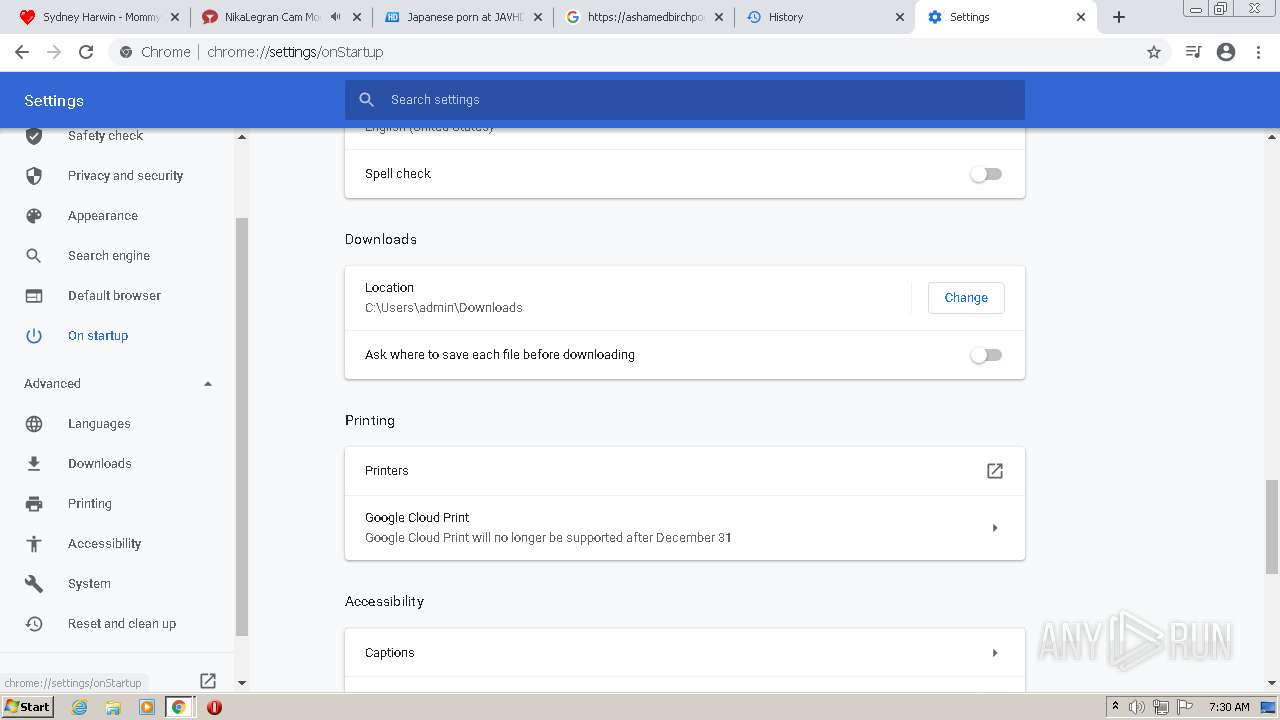
Task: Open Default browser settings
Action: pos(114,296)
